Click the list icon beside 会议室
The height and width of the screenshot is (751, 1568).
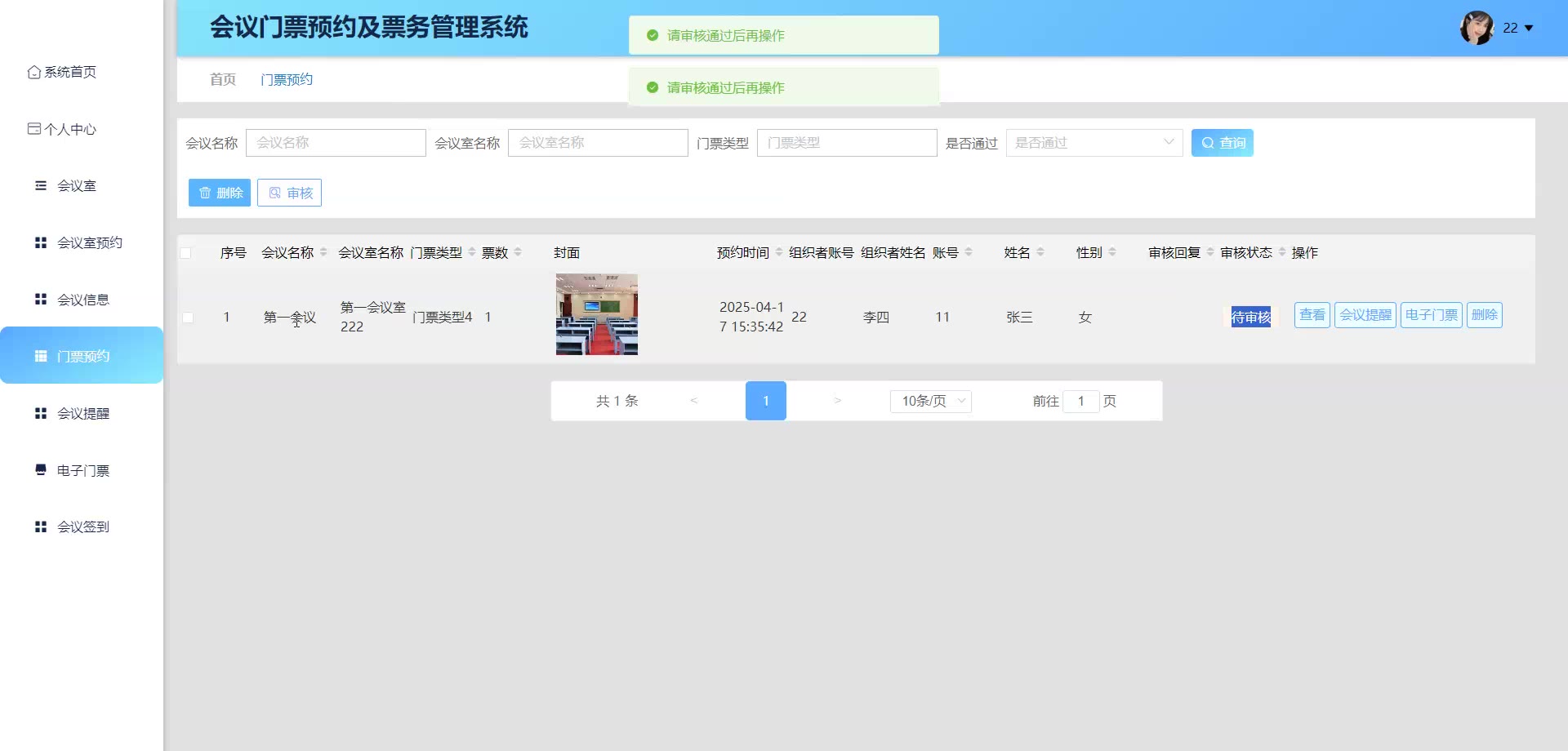[41, 186]
